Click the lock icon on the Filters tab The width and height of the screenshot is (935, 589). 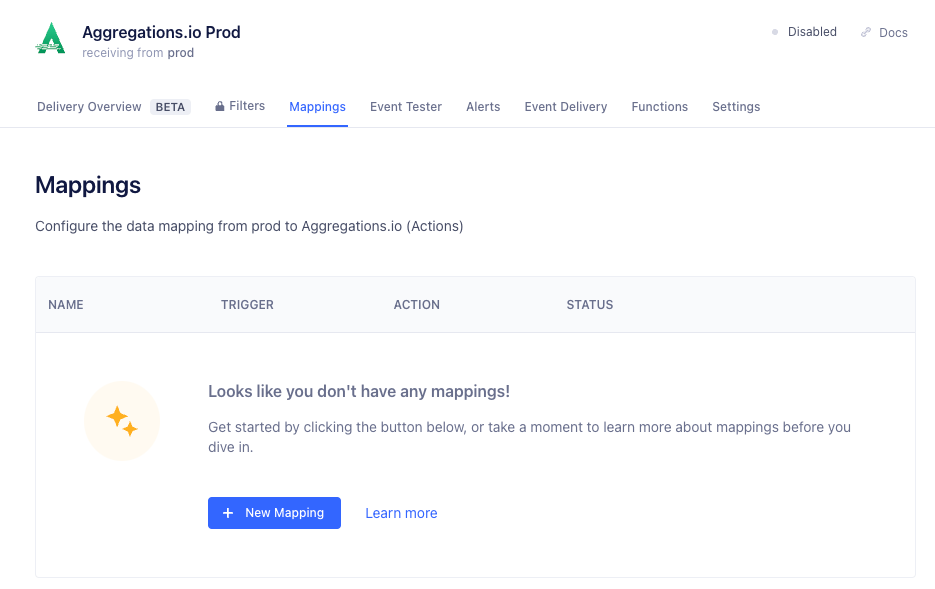[219, 106]
